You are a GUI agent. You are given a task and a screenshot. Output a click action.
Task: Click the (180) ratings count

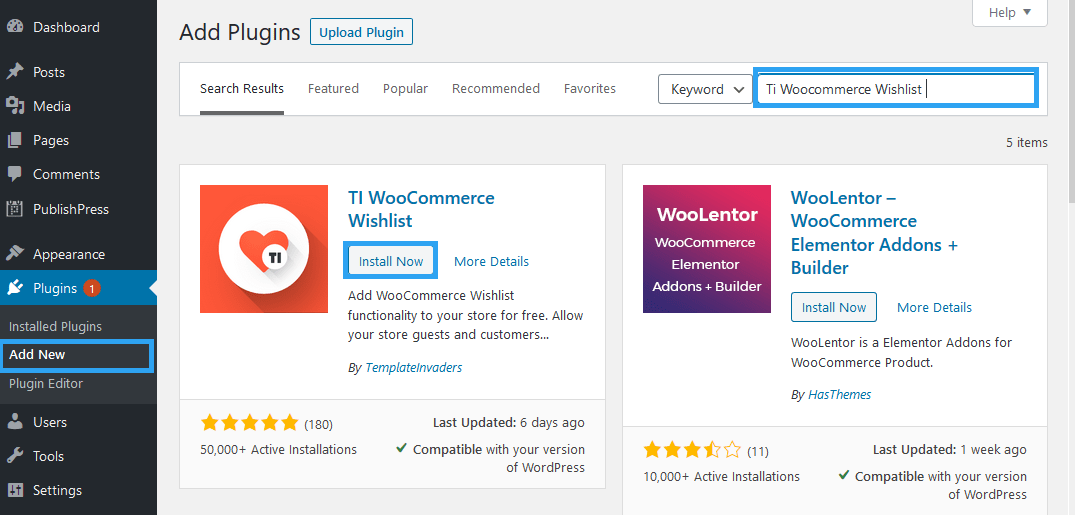point(318,424)
